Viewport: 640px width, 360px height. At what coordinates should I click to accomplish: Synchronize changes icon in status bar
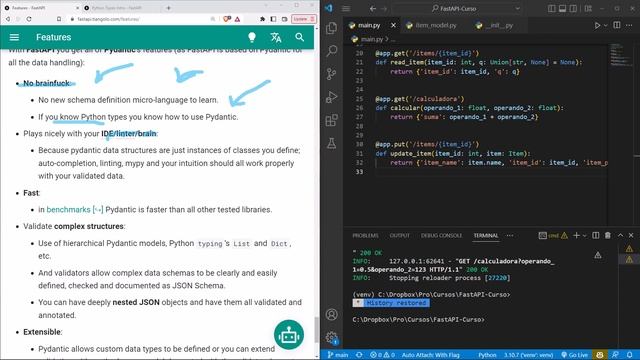[x=359, y=355]
